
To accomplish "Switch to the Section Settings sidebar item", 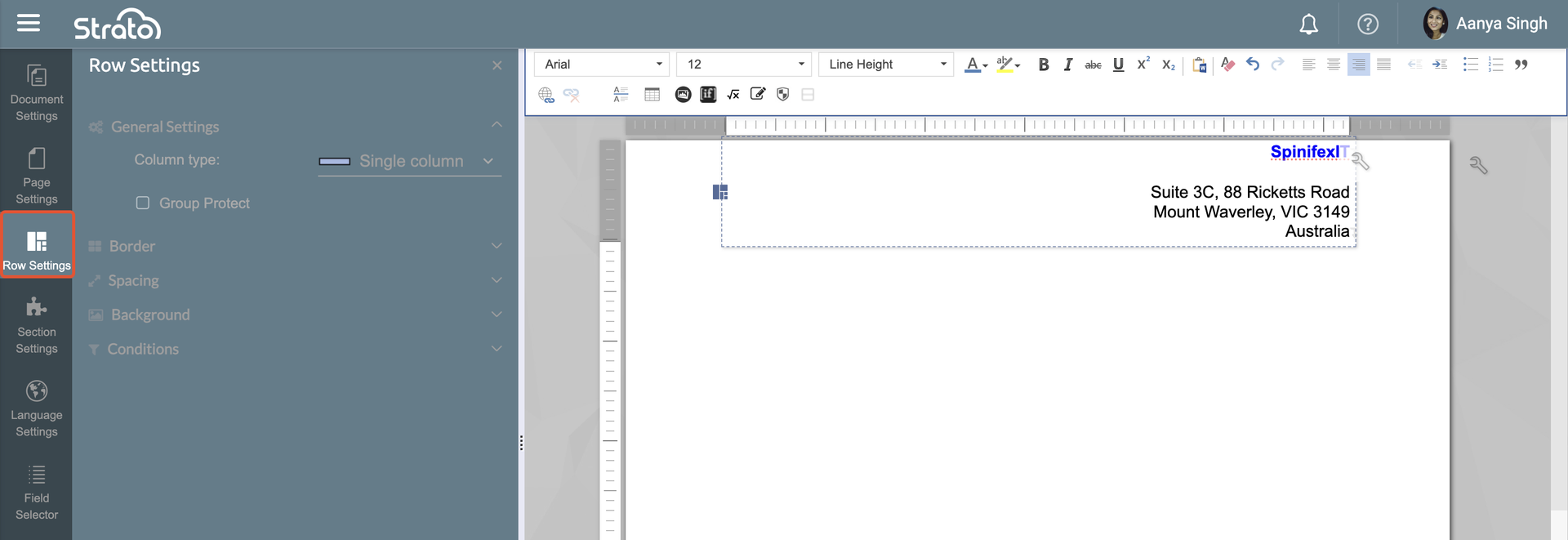I will [x=37, y=325].
